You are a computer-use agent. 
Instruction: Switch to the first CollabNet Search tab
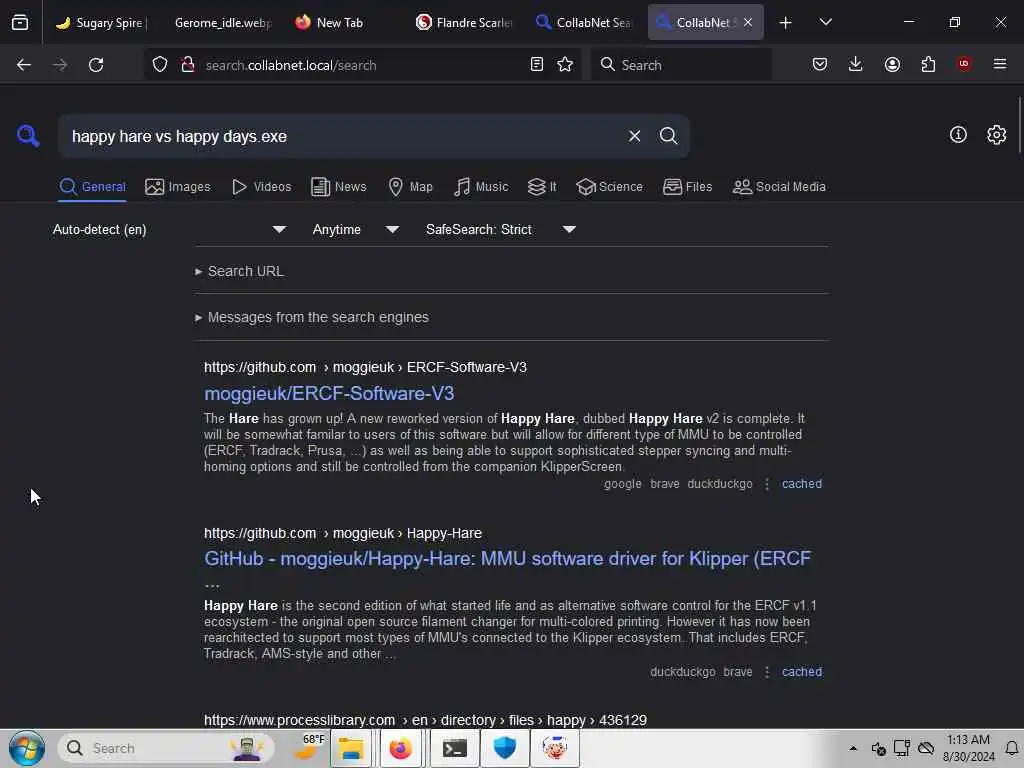click(584, 22)
